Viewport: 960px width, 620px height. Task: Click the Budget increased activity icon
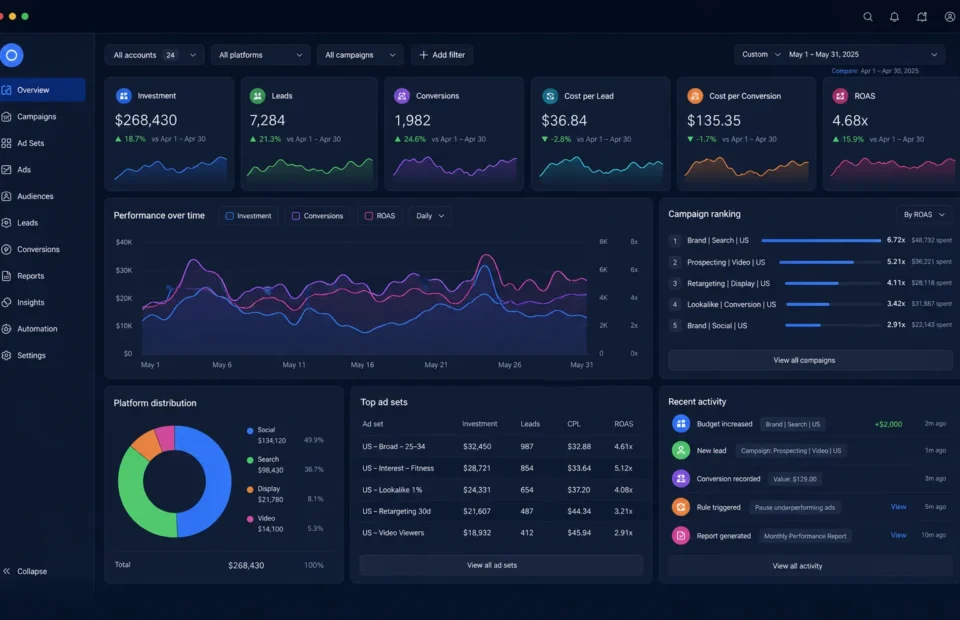tap(681, 424)
